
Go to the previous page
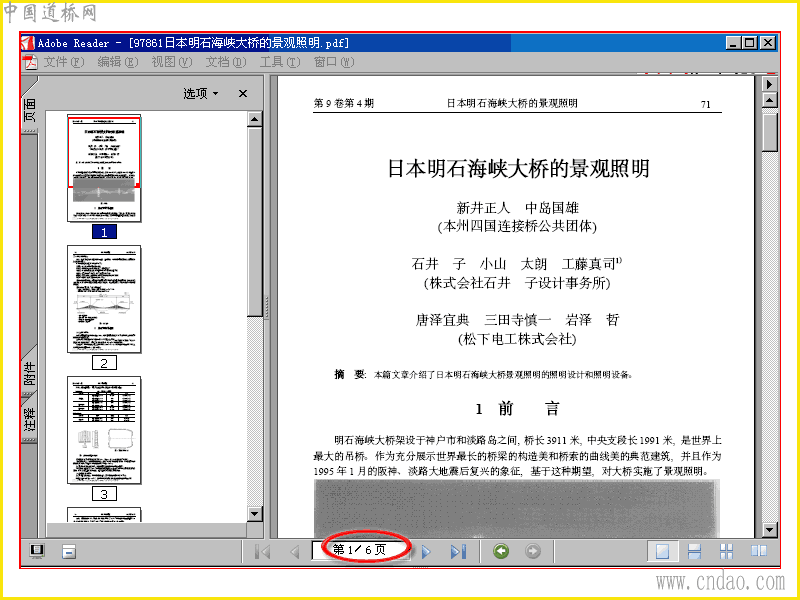point(294,552)
